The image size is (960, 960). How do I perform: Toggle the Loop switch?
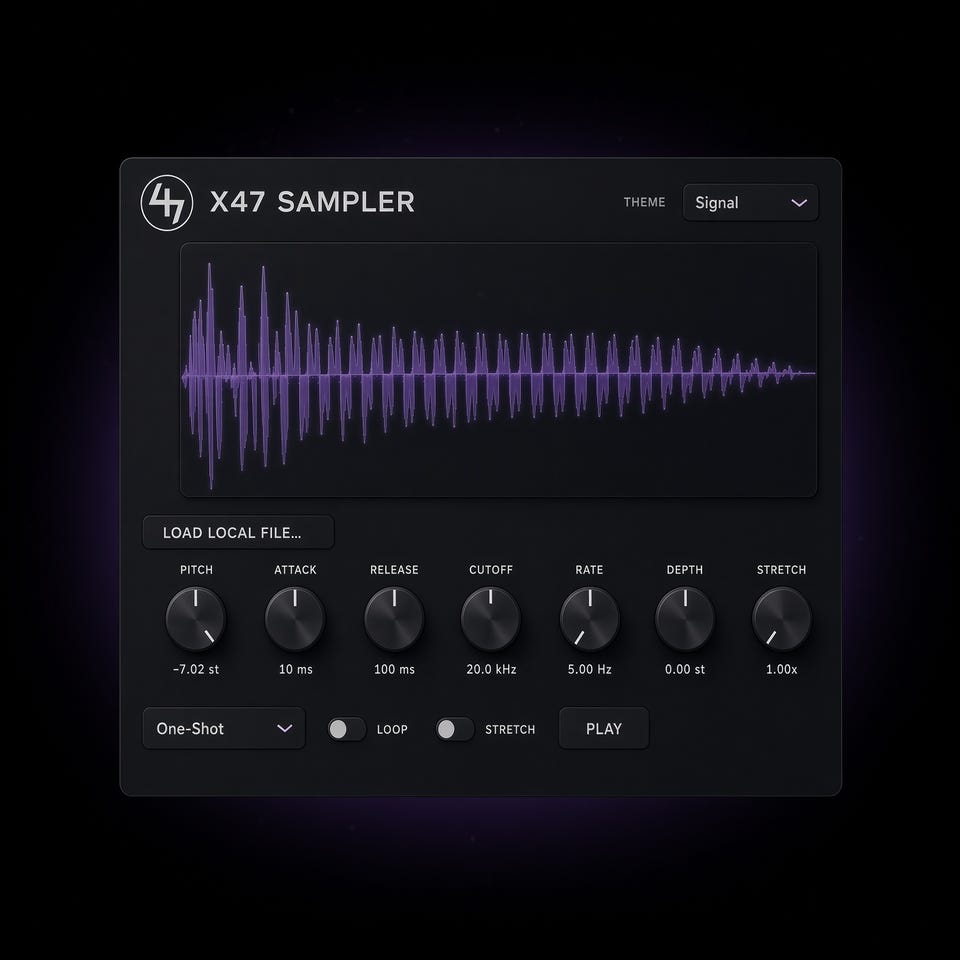point(347,729)
